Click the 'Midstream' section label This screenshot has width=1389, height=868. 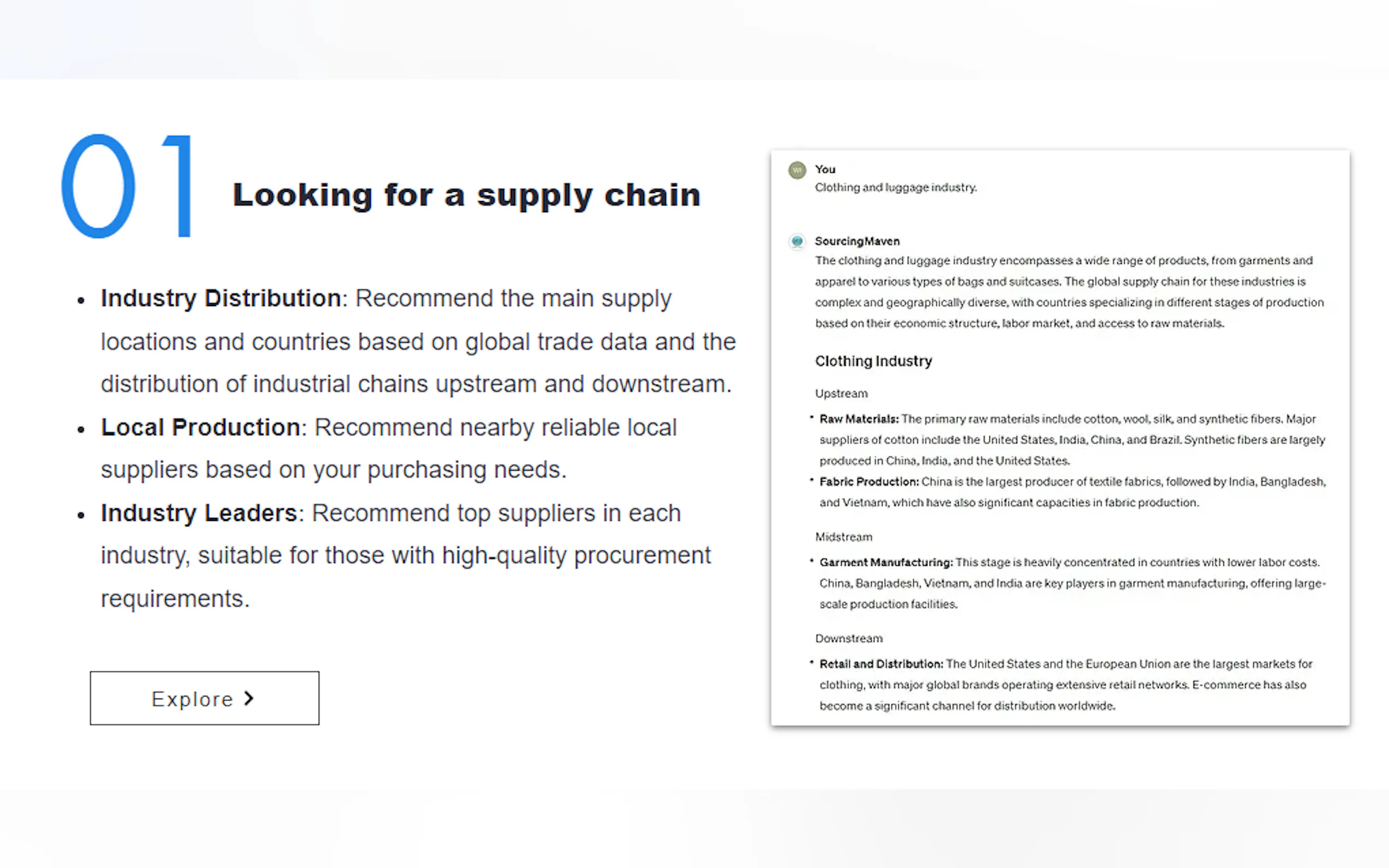point(843,537)
